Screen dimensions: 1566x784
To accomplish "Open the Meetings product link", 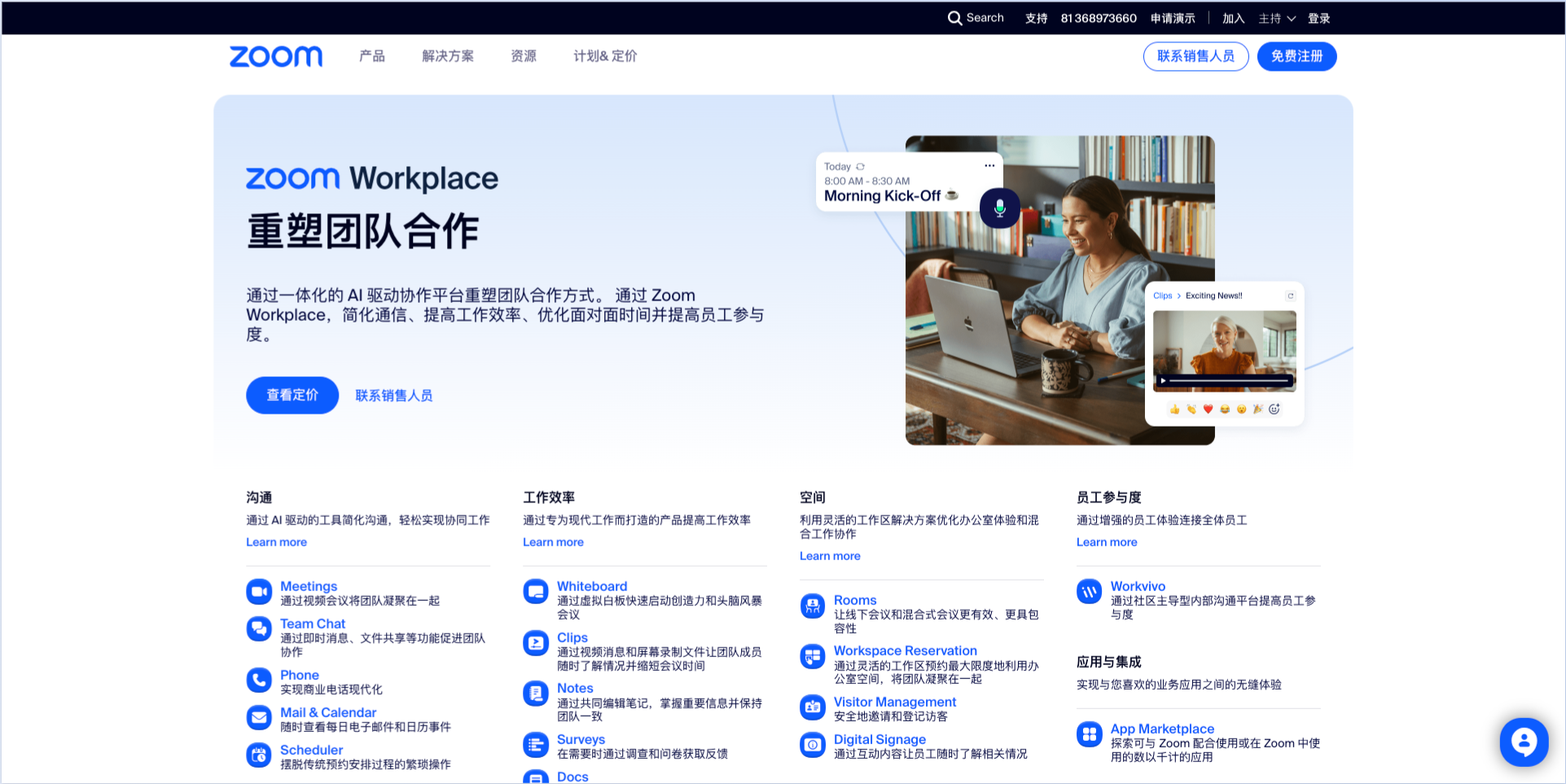I will pos(309,586).
